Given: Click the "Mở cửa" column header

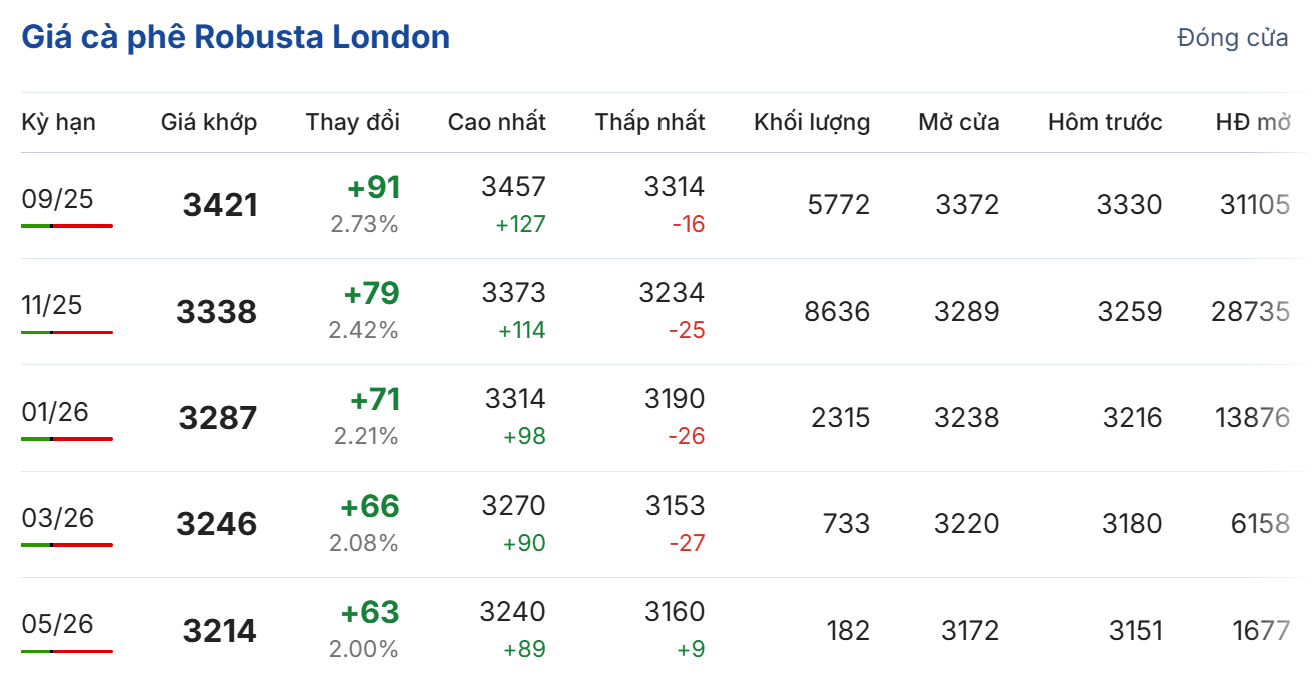Looking at the screenshot, I should tap(959, 122).
